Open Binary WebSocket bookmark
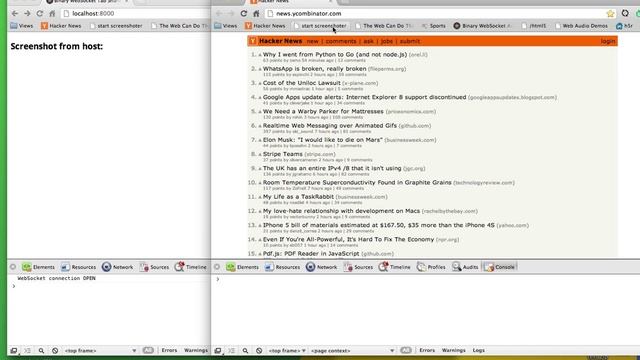The image size is (640, 360). point(482,26)
